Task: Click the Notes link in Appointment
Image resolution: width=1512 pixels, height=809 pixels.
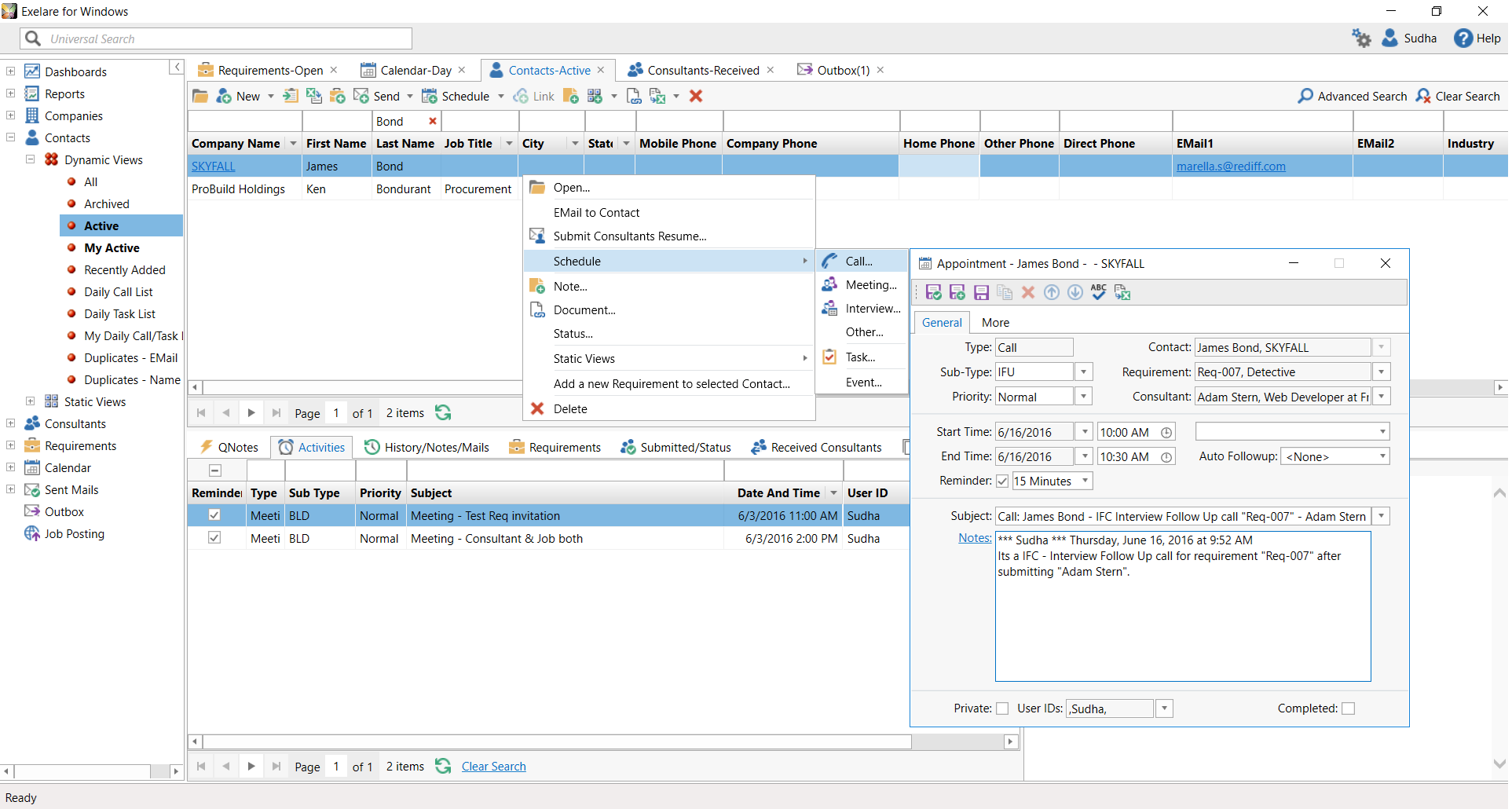Action: coord(975,538)
